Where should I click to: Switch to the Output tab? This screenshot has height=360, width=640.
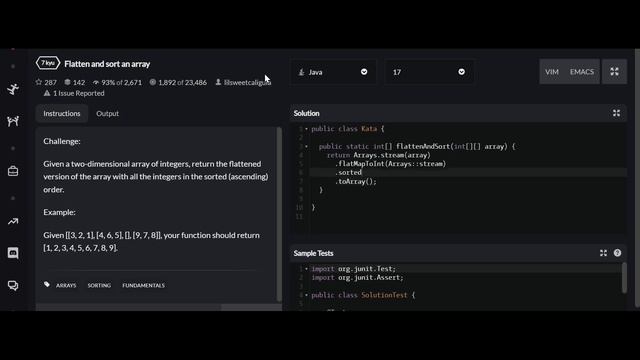pos(107,113)
